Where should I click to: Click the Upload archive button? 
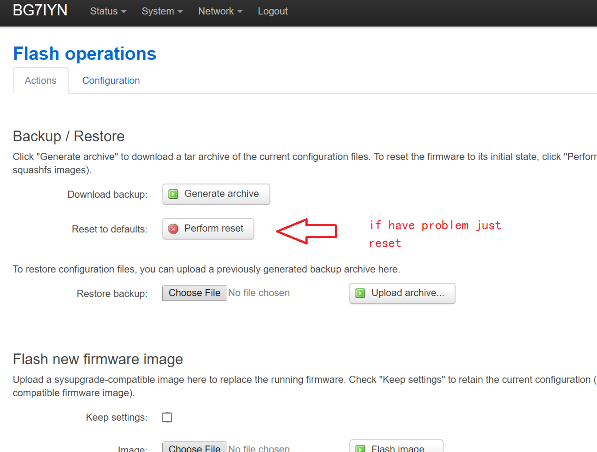[x=402, y=293]
